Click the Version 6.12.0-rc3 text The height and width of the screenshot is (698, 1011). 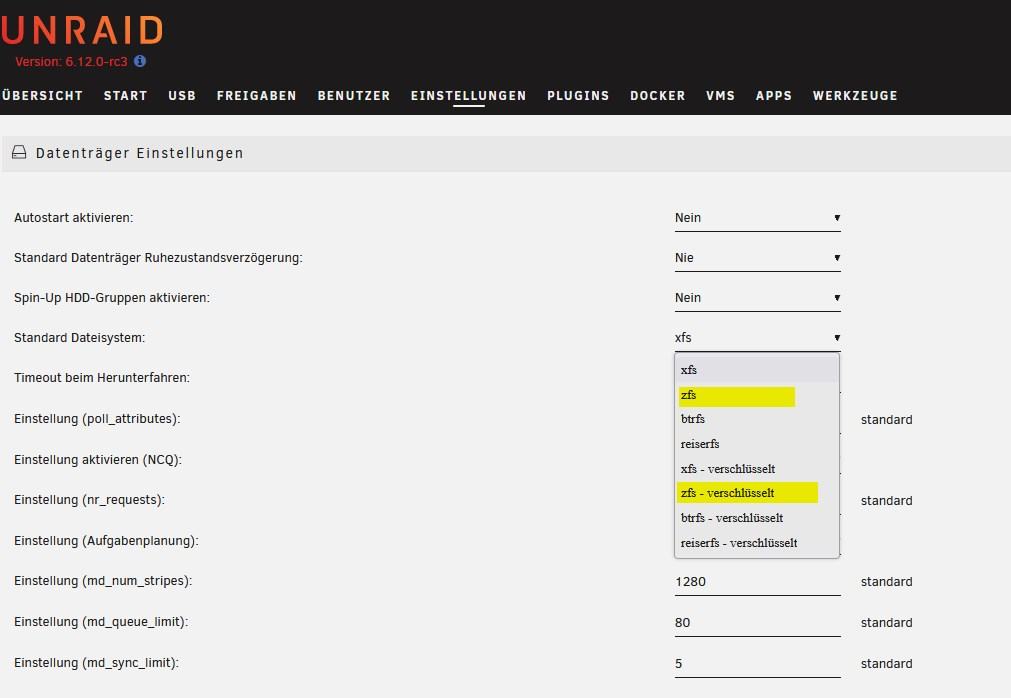click(x=72, y=62)
